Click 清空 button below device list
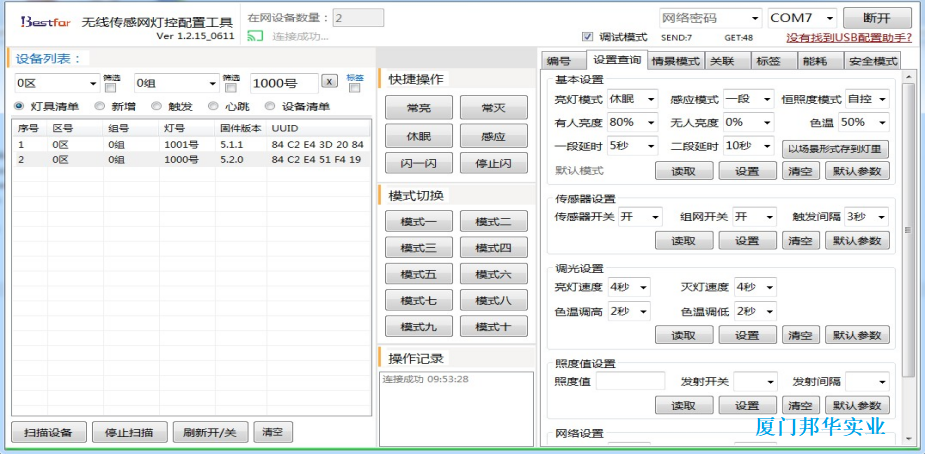This screenshot has height=454, width=926. [273, 432]
